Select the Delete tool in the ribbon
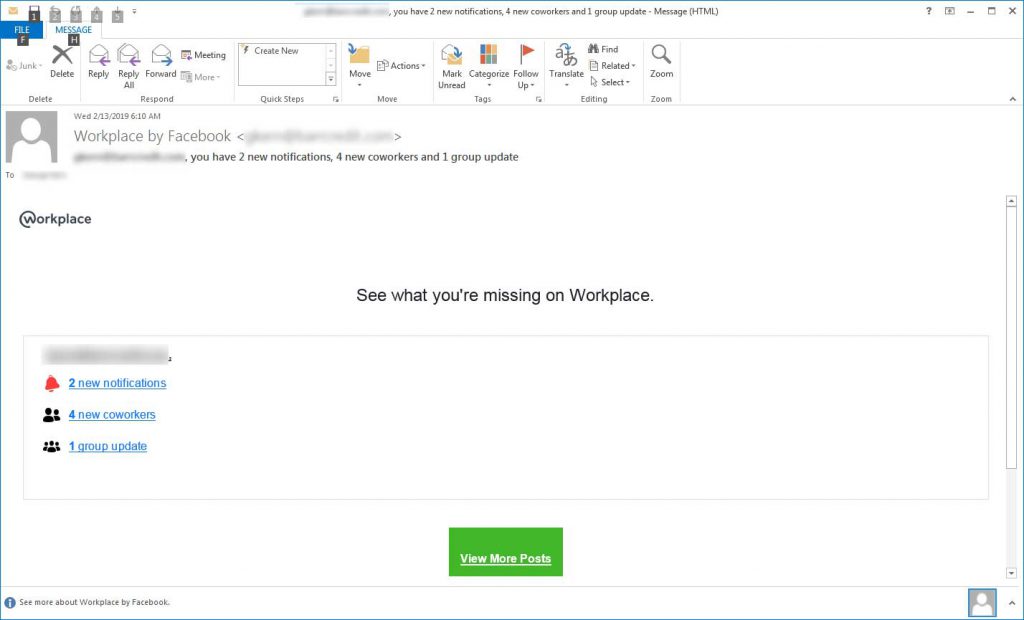Screen dimensions: 1024x620 (62, 62)
